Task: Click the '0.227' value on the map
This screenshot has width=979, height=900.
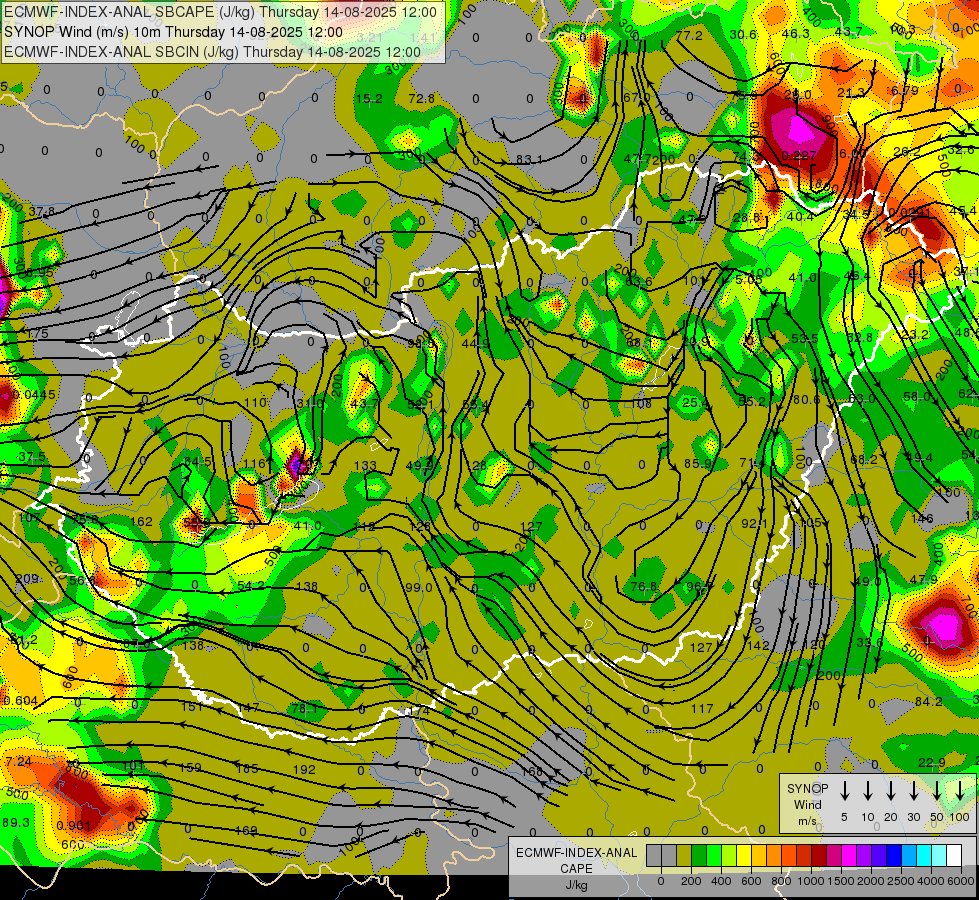Action: (x=799, y=156)
